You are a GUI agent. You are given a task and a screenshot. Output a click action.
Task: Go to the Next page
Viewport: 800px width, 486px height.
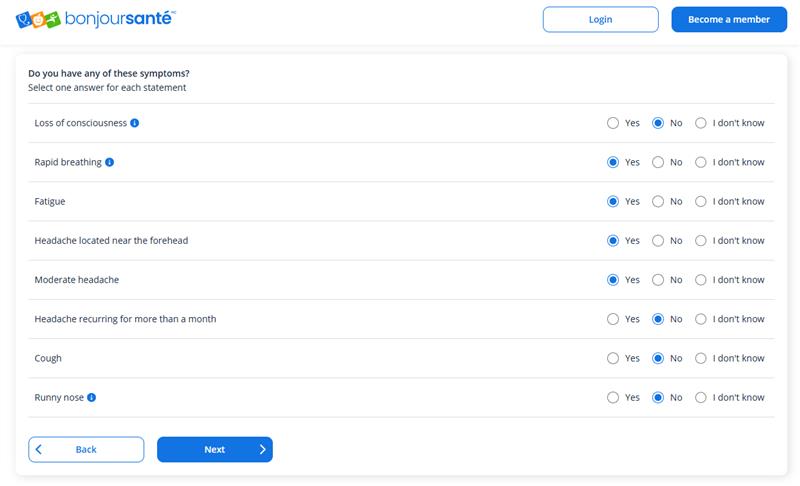[214, 450]
